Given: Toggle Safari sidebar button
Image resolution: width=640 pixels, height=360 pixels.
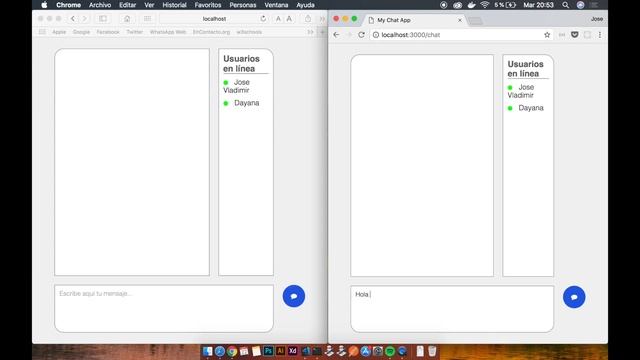Looking at the screenshot, I should pyautogui.click(x=103, y=19).
